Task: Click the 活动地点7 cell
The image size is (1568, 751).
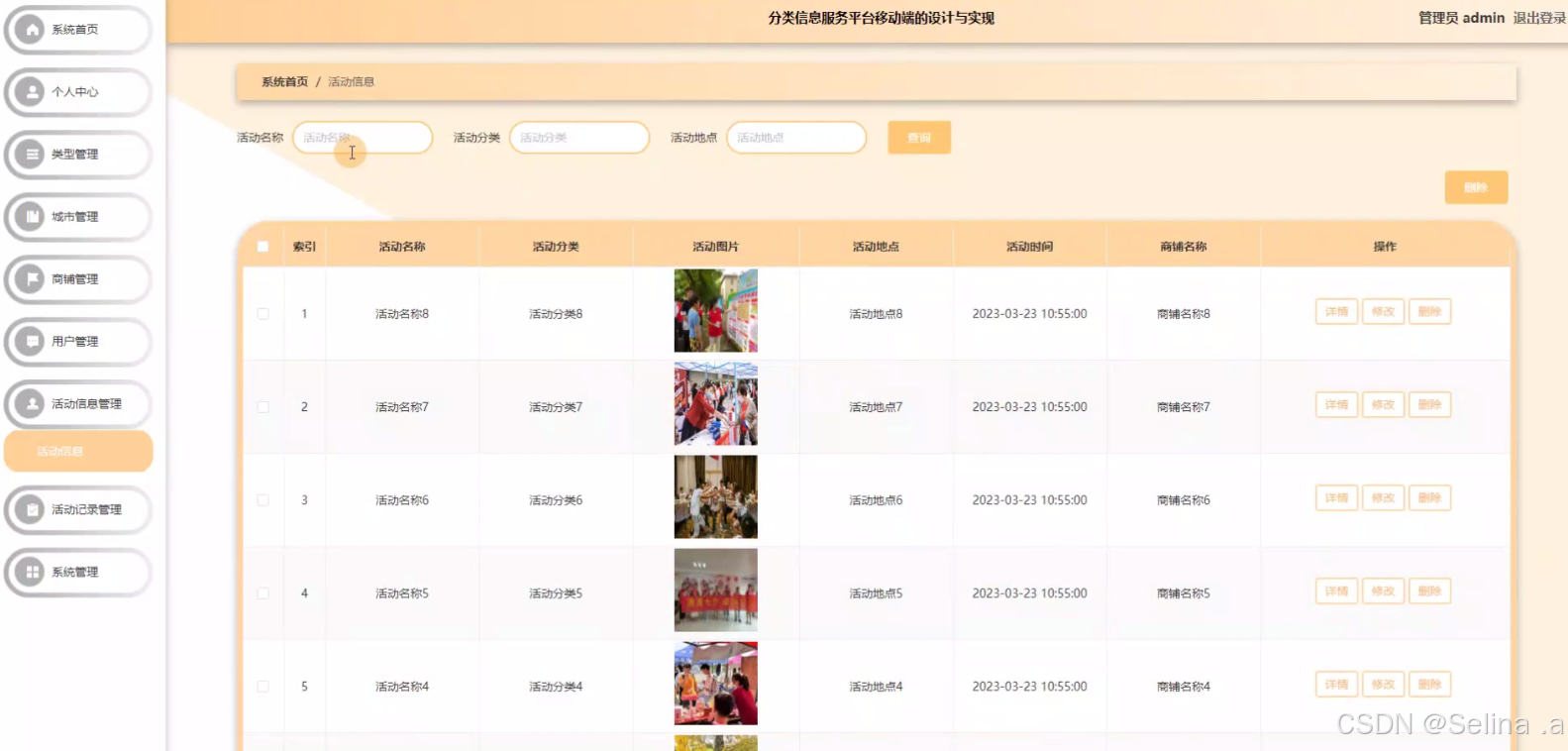Action: coord(876,407)
